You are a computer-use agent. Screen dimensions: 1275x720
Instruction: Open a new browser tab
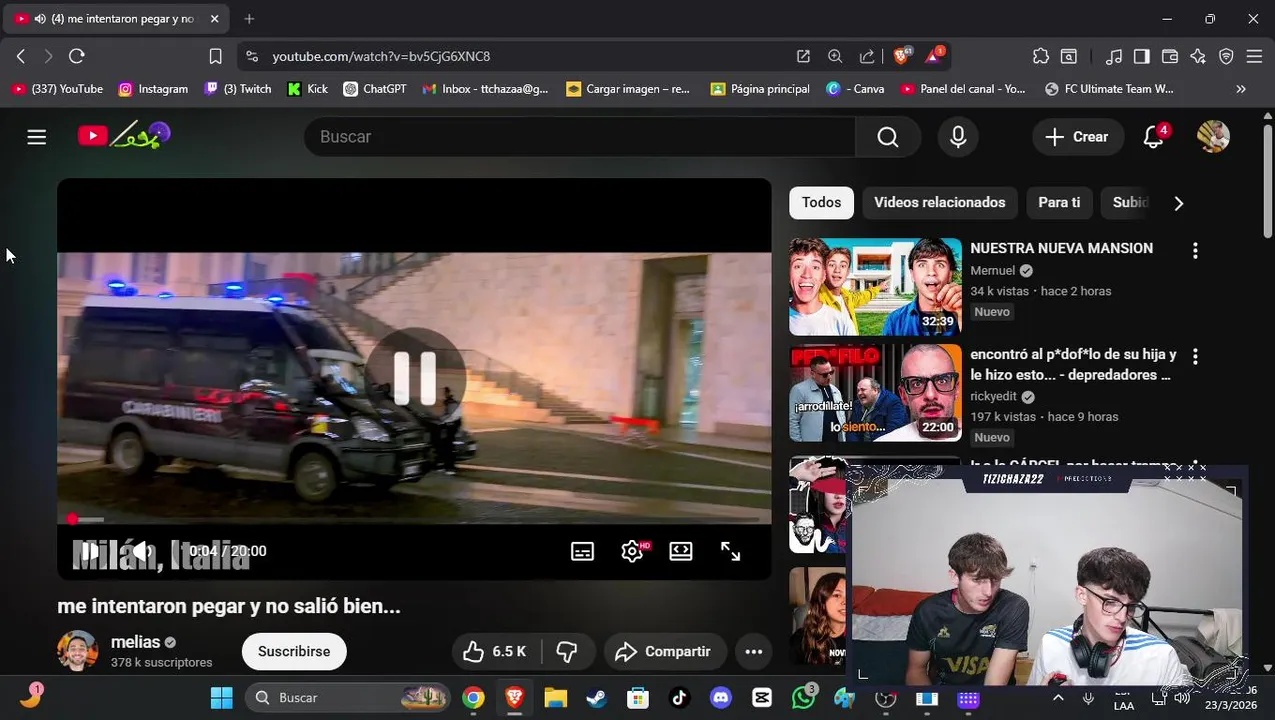point(249,19)
